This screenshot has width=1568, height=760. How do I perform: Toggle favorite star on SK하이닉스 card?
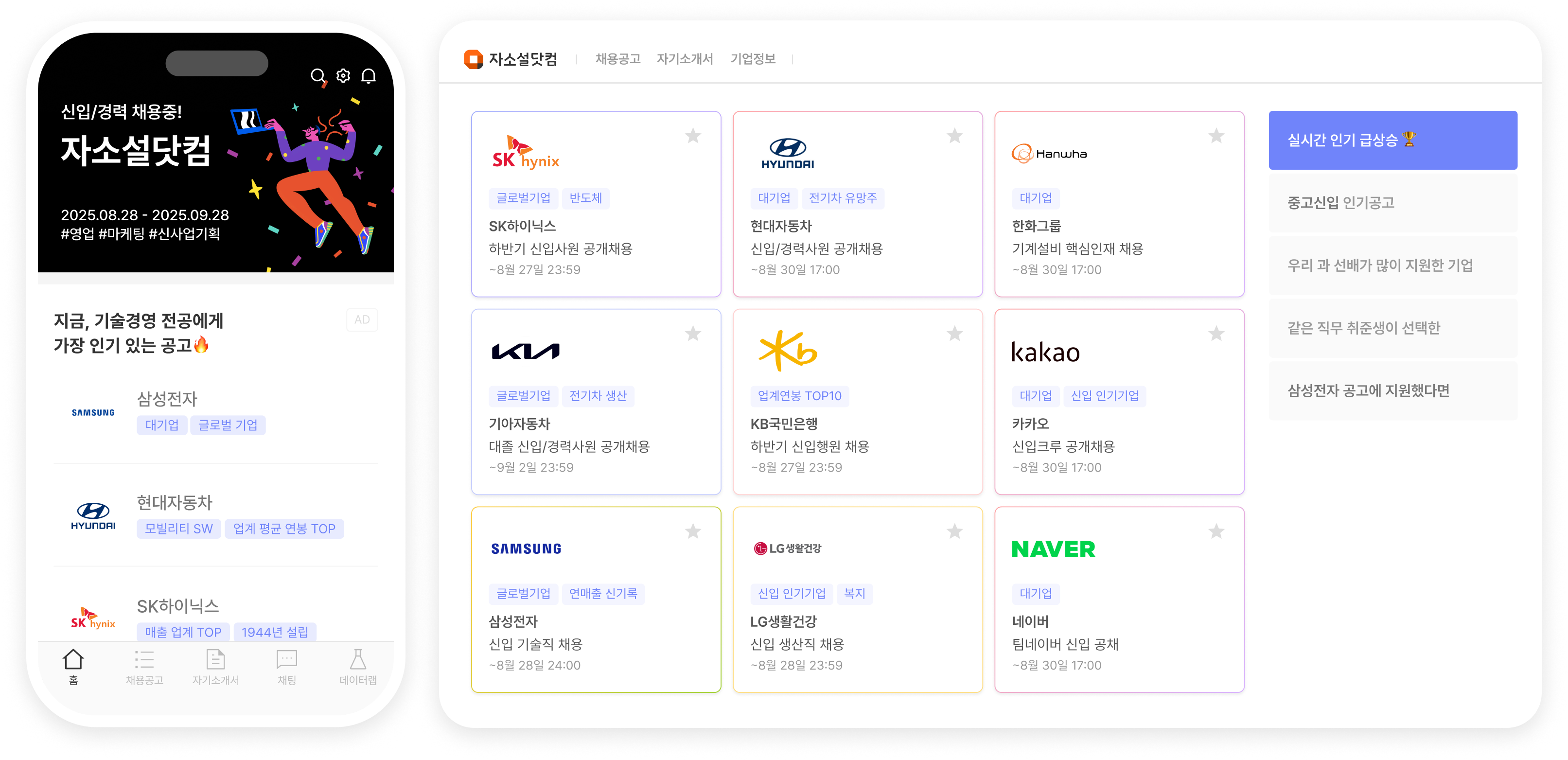click(693, 136)
